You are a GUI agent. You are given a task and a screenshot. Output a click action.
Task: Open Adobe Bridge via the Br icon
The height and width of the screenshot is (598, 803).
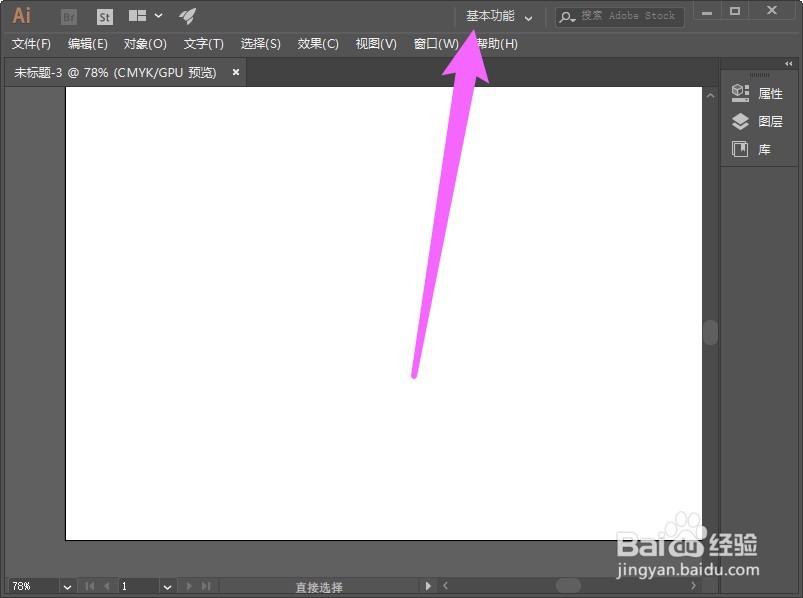(68, 15)
